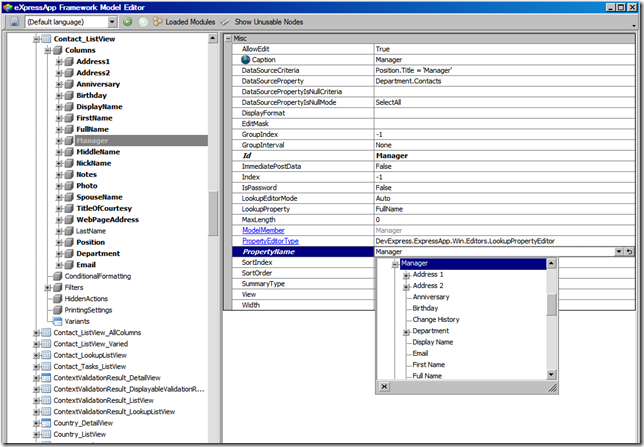Image resolution: width=644 pixels, height=447 pixels.
Task: Click the Anniversary column node icon
Action: [x=69, y=84]
